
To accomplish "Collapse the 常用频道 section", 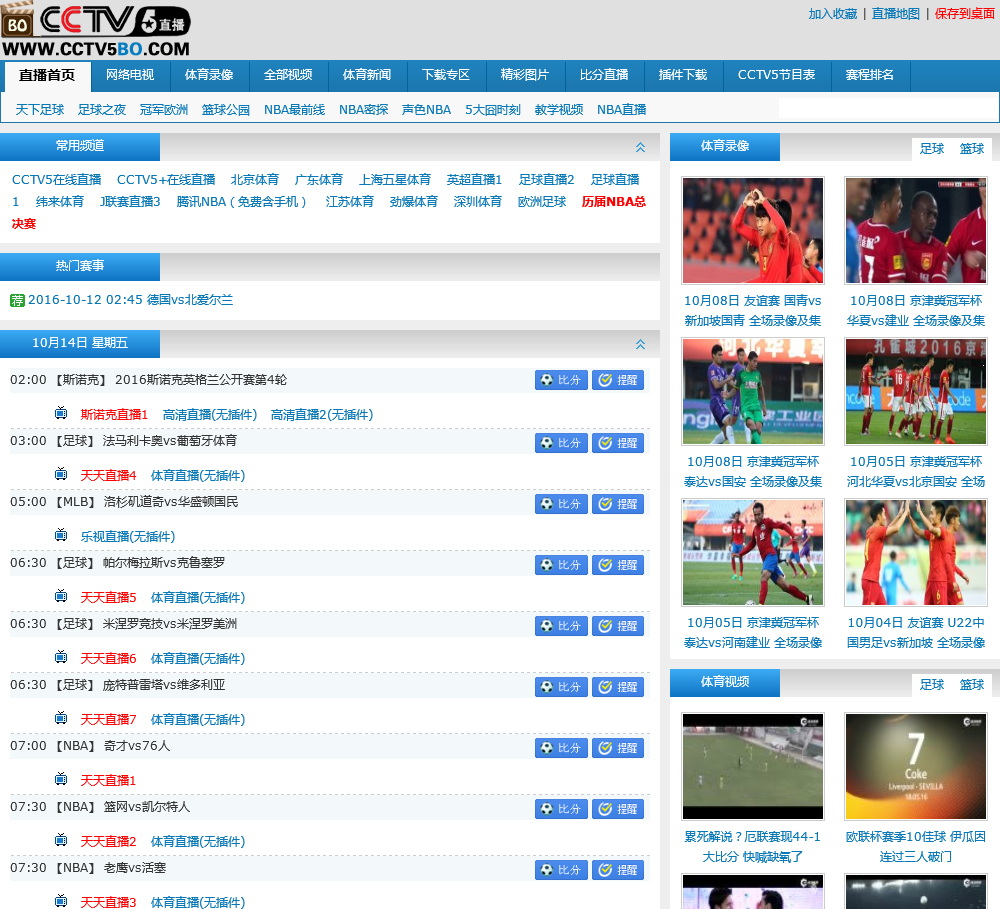I will [640, 147].
